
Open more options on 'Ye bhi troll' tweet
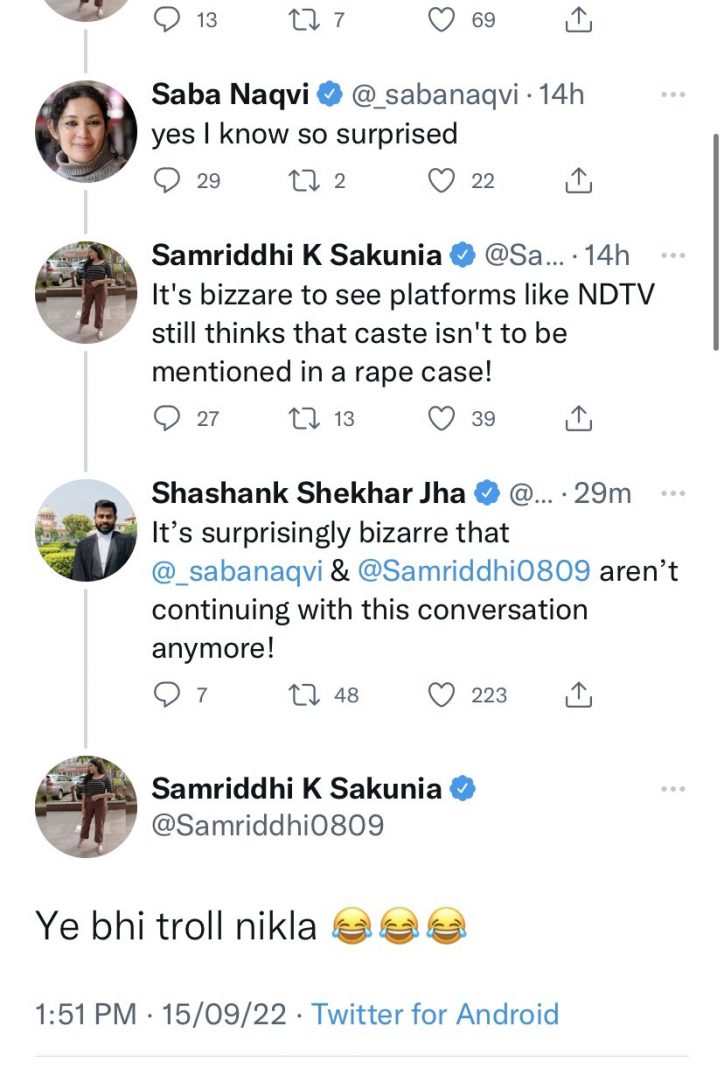click(673, 789)
